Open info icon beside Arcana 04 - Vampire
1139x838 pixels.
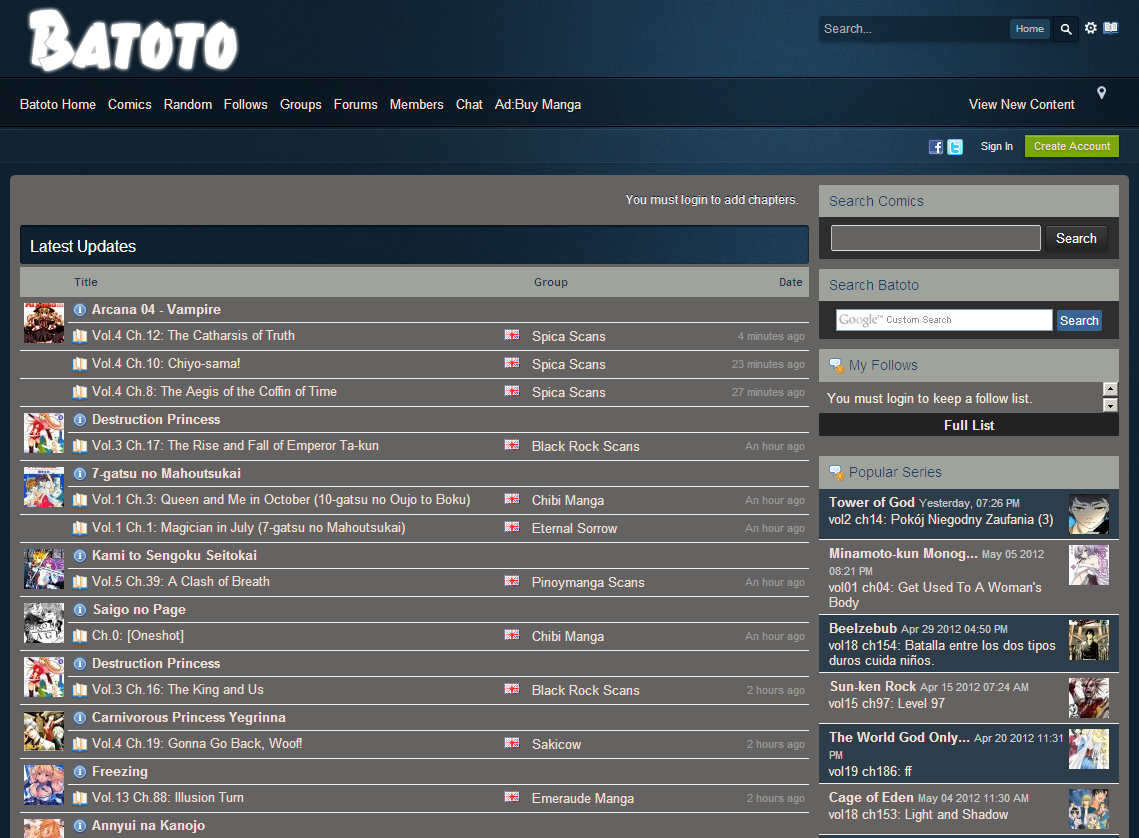coord(80,310)
